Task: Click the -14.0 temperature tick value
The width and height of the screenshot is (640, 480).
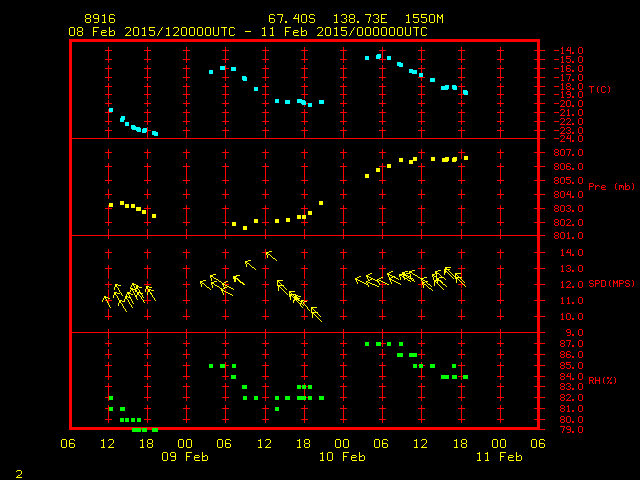Action: [569, 51]
